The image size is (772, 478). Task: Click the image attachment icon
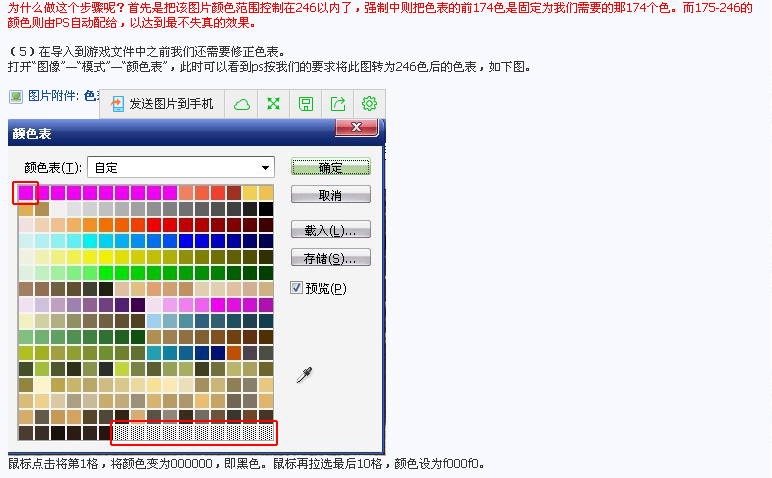[x=16, y=97]
